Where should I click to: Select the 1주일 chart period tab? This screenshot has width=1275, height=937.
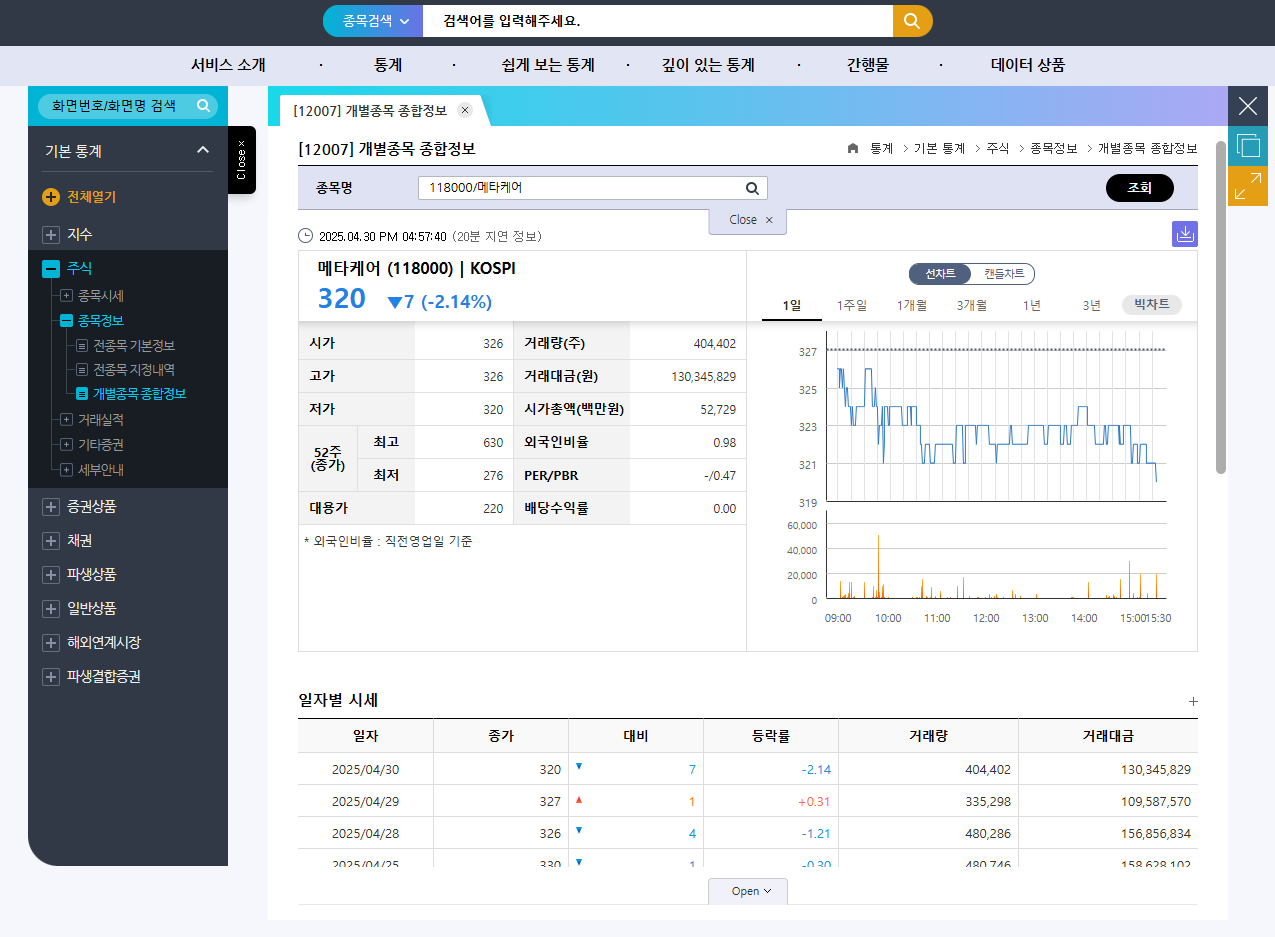pyautogui.click(x=852, y=305)
